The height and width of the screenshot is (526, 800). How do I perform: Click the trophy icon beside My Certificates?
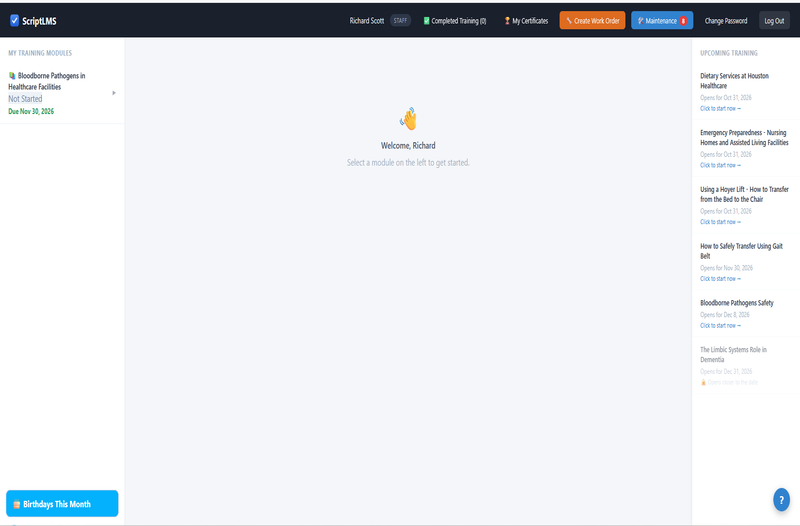pyautogui.click(x=507, y=21)
